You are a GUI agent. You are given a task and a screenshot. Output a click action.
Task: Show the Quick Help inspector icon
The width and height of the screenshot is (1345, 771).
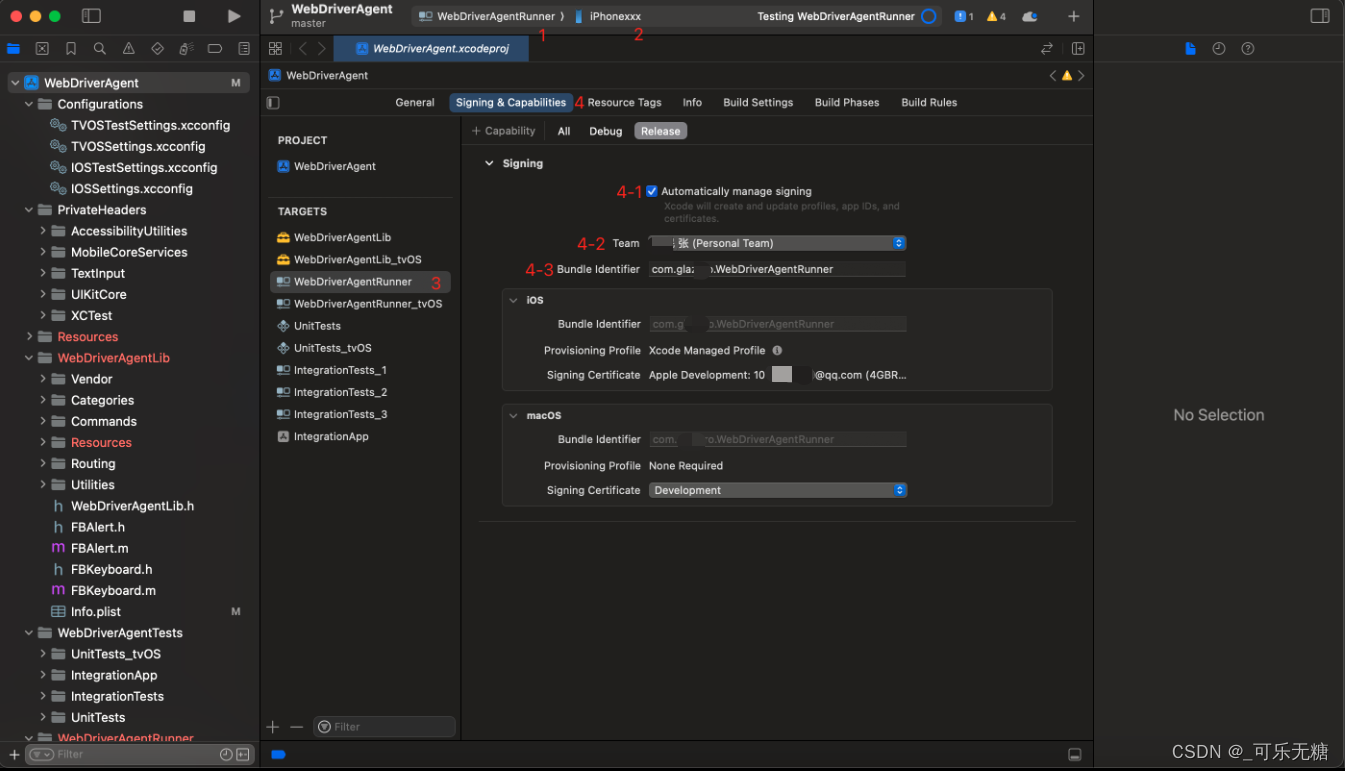click(1247, 48)
